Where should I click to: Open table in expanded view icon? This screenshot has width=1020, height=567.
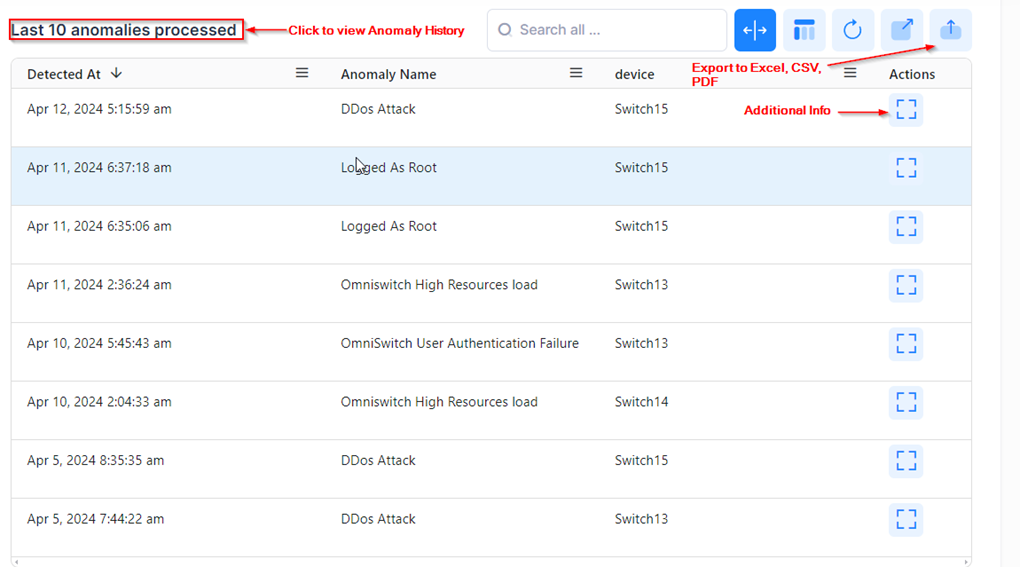pyautogui.click(x=901, y=31)
